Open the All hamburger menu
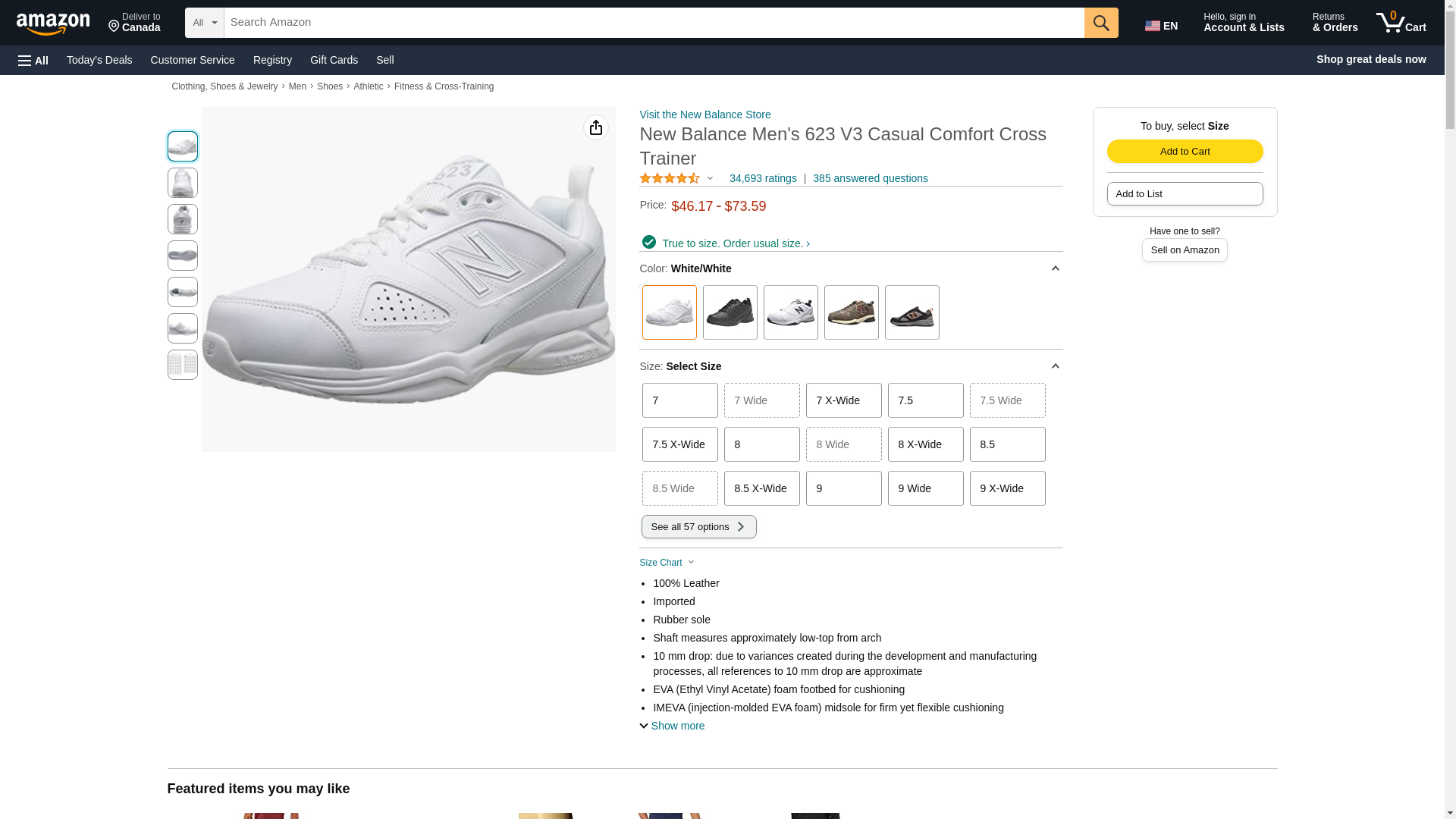 (x=33, y=61)
